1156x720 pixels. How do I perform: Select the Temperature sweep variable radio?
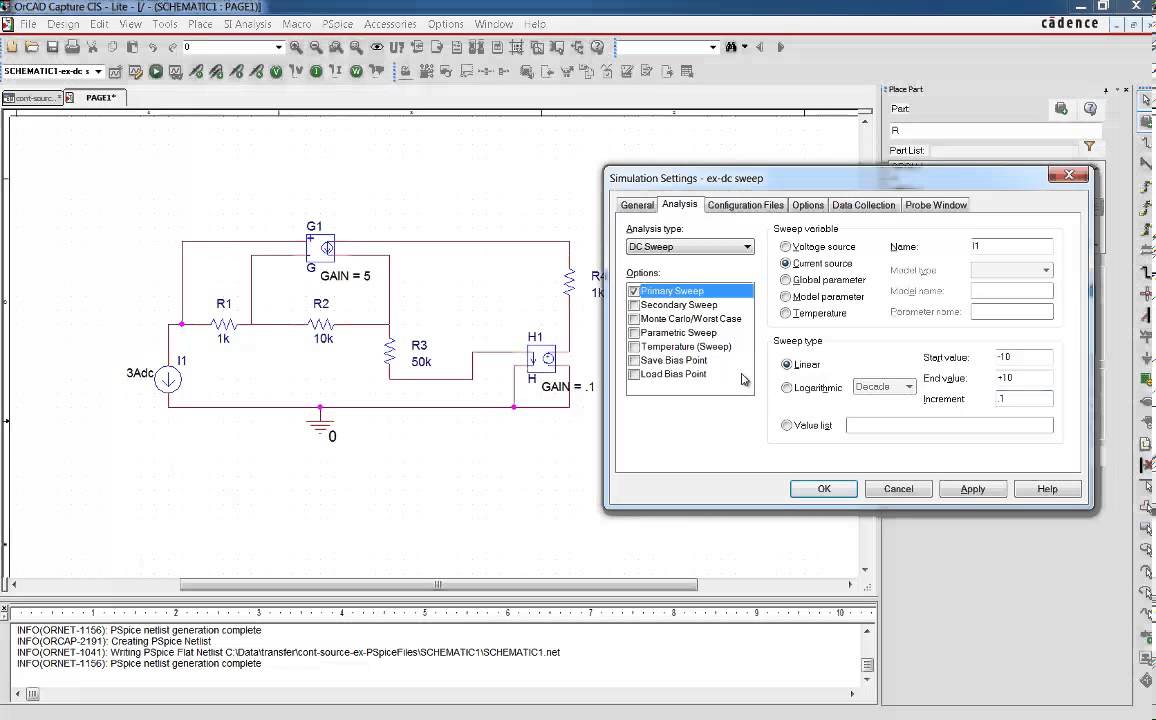tap(785, 313)
